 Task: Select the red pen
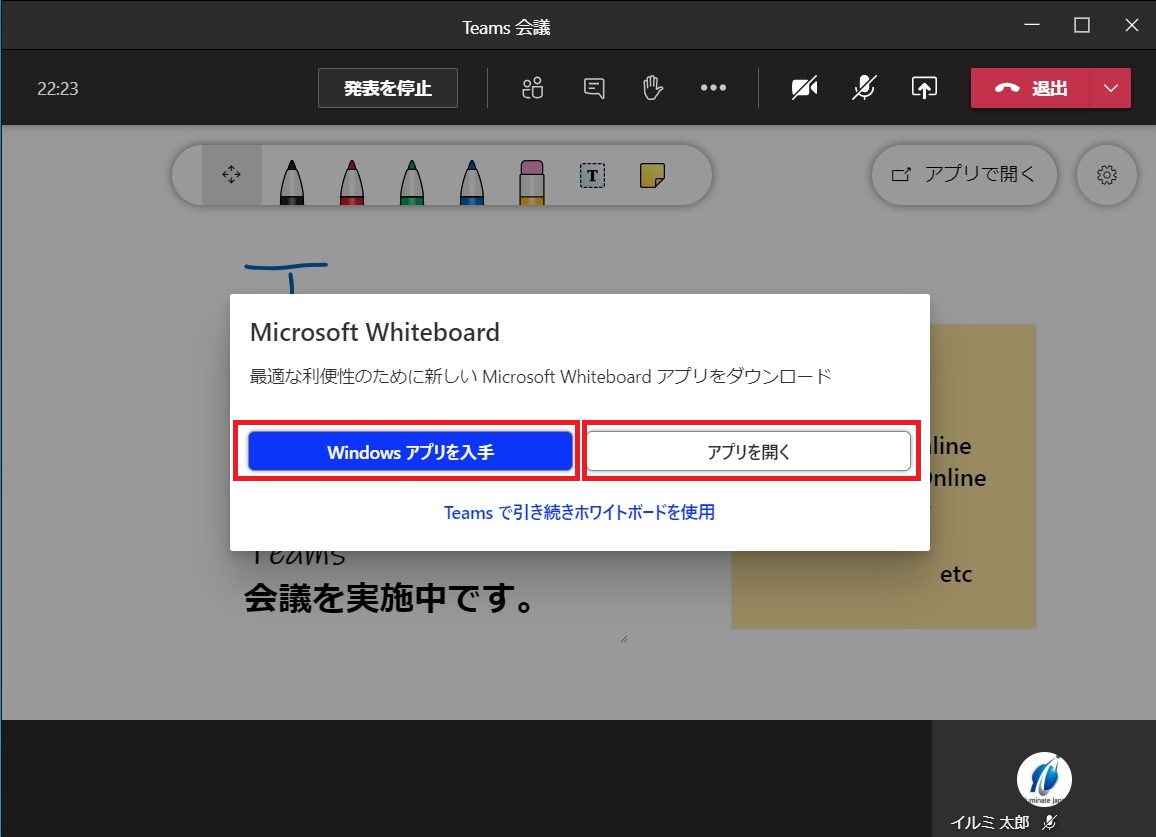point(352,181)
